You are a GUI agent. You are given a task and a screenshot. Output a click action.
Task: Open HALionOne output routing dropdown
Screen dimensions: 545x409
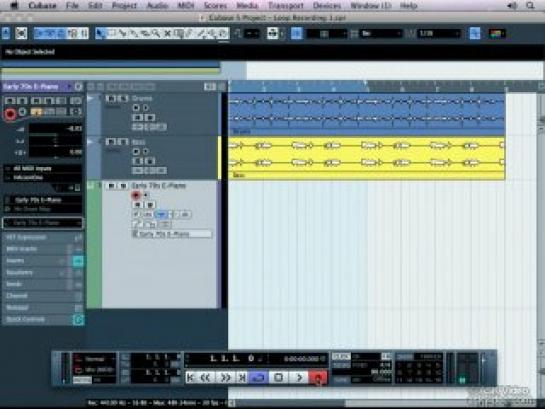click(43, 177)
